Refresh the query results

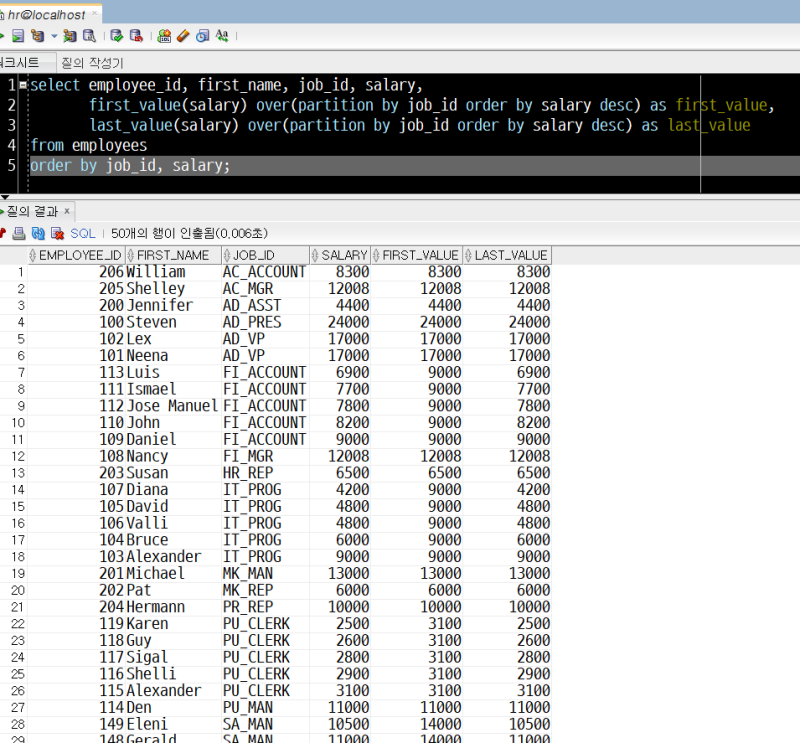coord(38,232)
